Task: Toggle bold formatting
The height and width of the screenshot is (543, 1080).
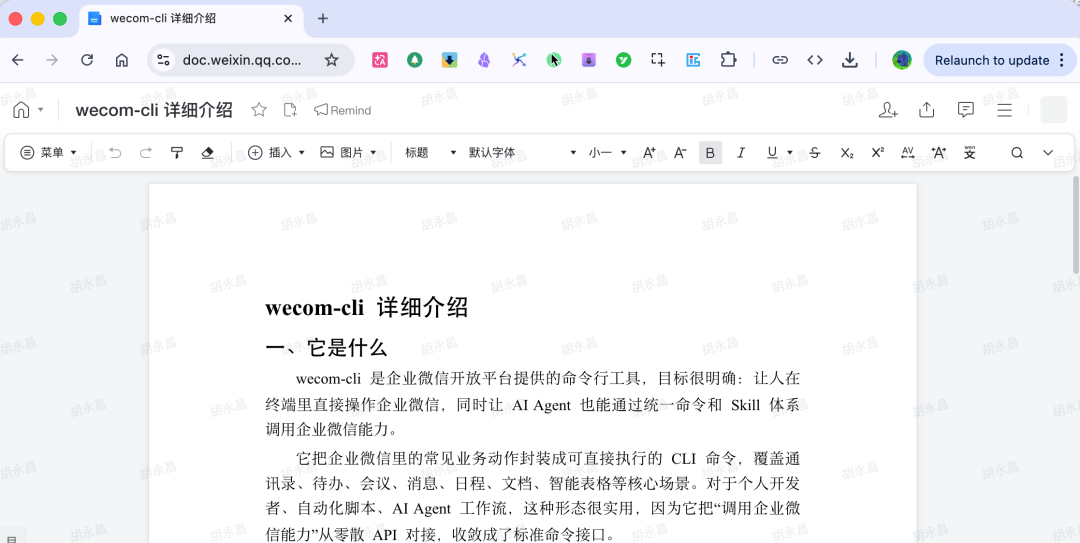Action: click(711, 153)
